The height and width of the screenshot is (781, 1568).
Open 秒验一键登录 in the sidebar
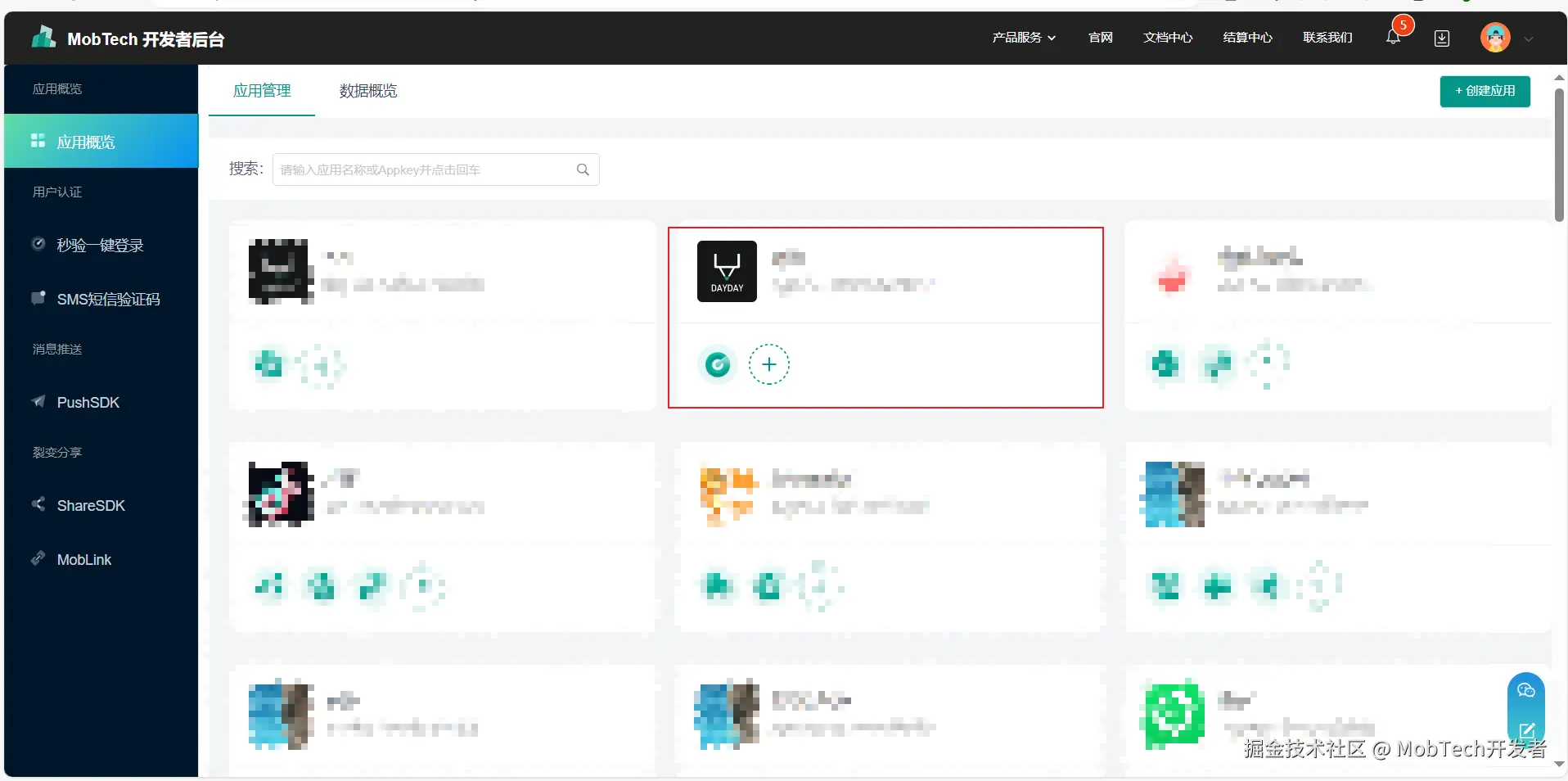(101, 245)
